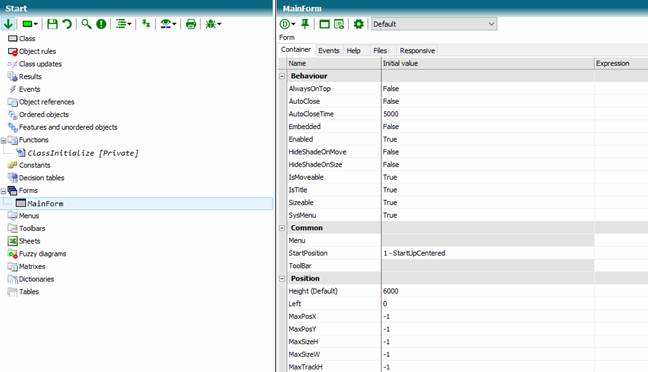Screen dimensions: 648x372
Task: Collapse the Behaviour property group
Action: 282,76
